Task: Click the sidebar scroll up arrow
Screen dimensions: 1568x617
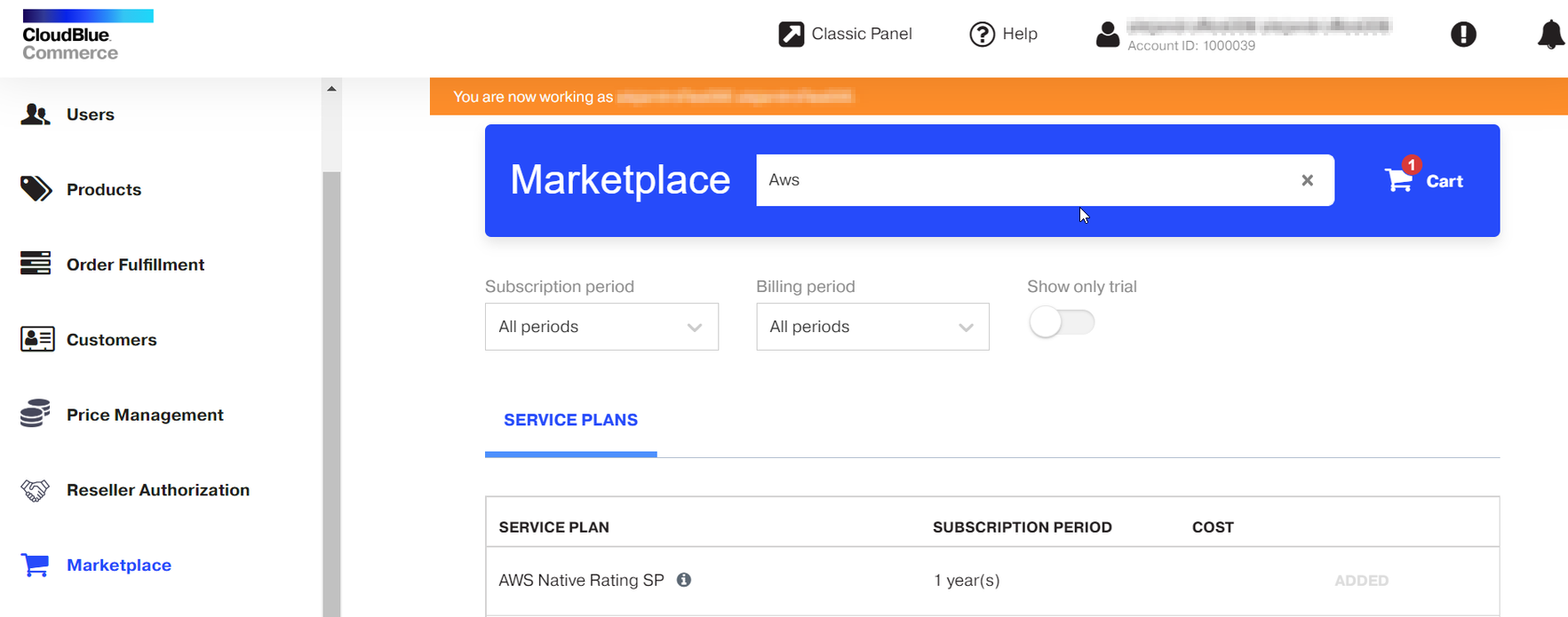Action: [x=331, y=89]
